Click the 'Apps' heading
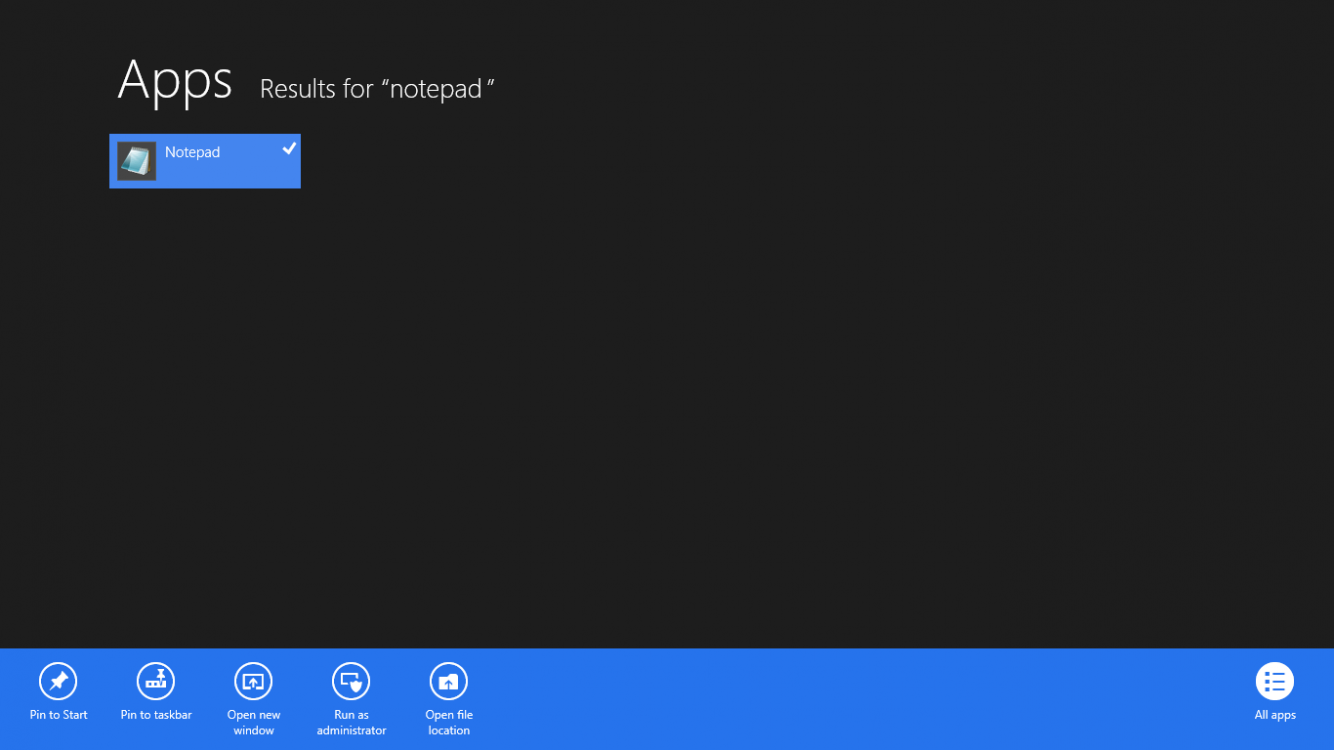The width and height of the screenshot is (1334, 750). (175, 80)
